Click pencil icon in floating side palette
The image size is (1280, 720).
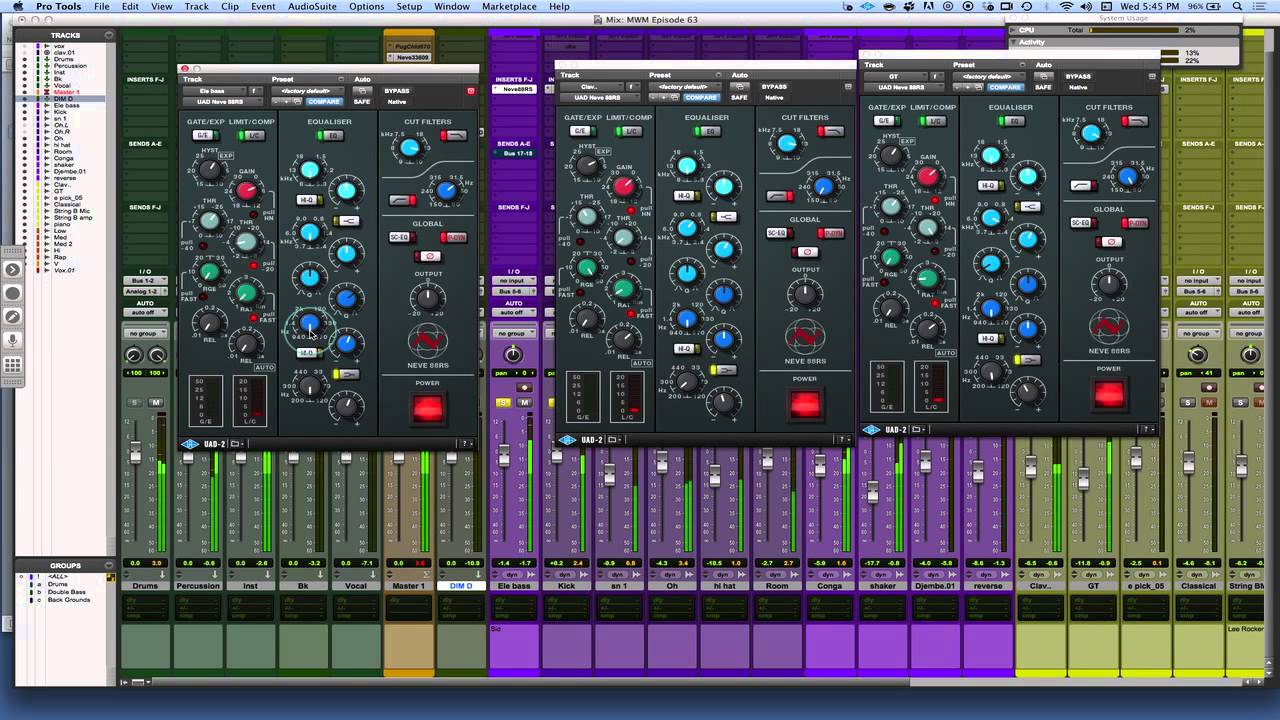(13, 317)
